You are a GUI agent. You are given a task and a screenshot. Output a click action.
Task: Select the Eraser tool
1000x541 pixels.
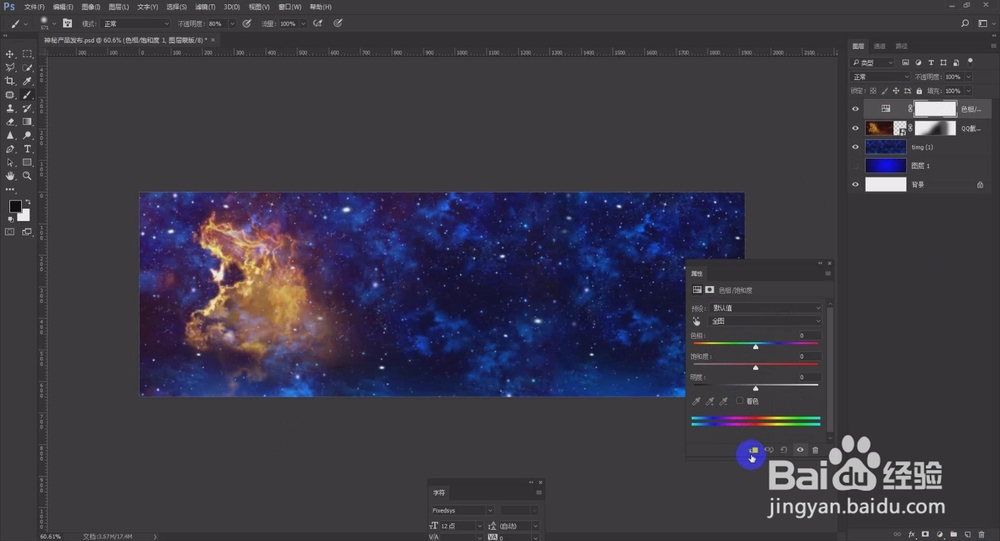[x=10, y=122]
